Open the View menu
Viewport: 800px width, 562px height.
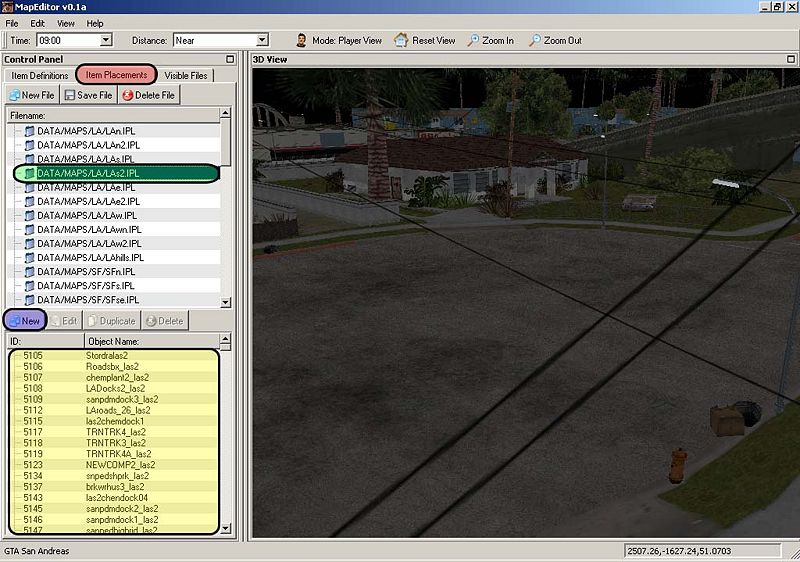[x=66, y=23]
